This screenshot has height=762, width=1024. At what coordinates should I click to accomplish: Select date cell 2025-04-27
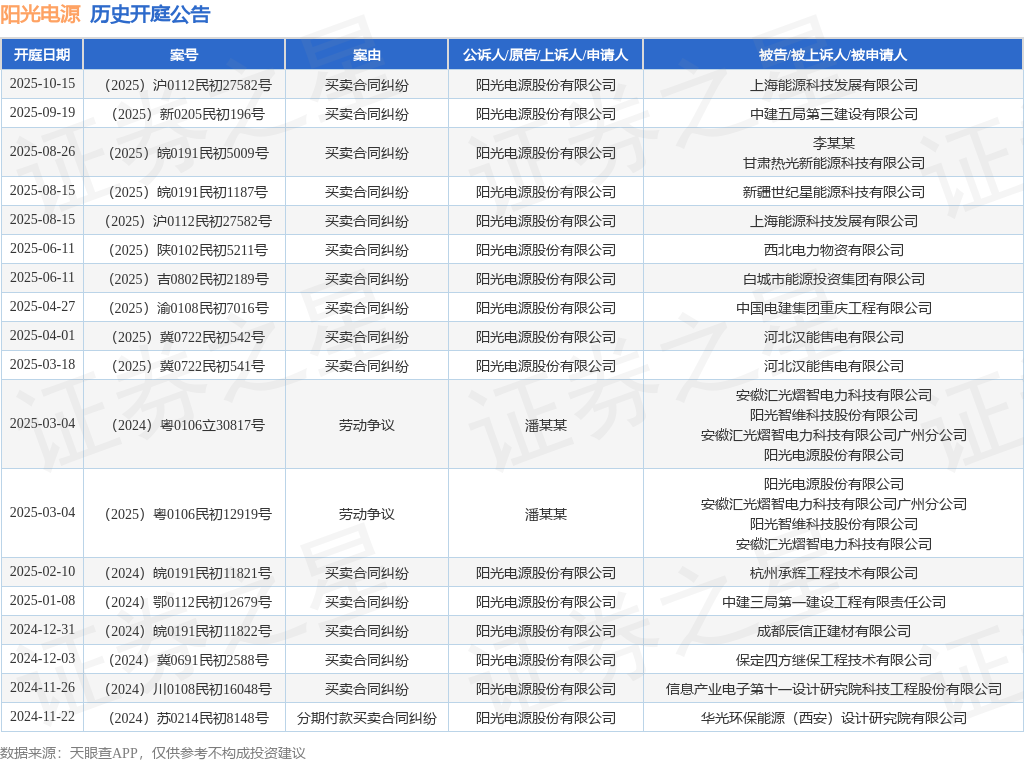(42, 306)
